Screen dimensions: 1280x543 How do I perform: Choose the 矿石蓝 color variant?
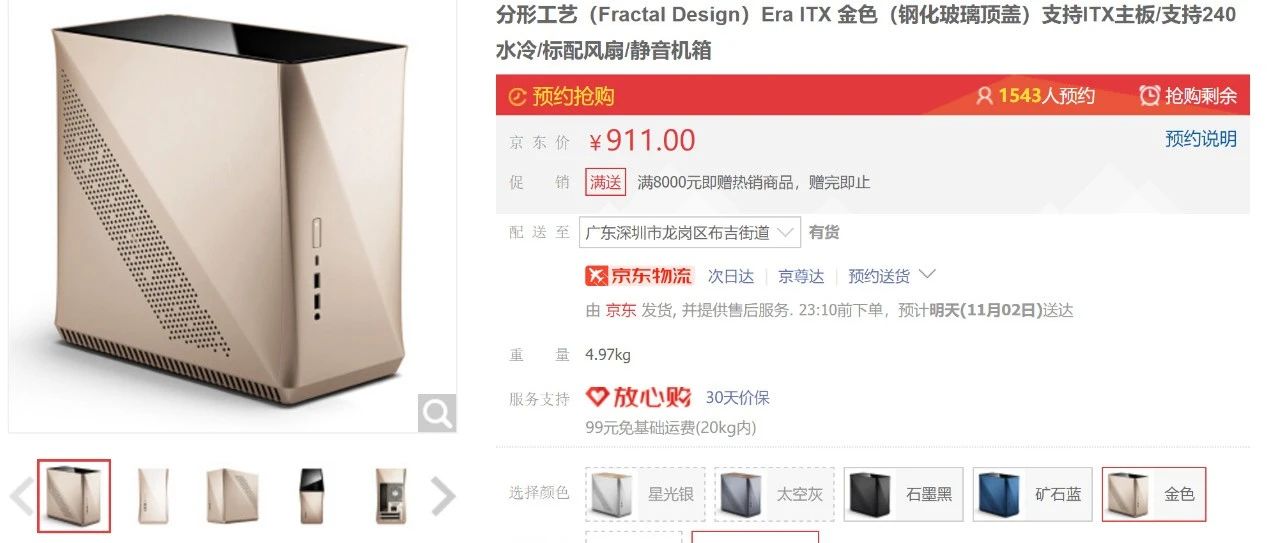(x=1032, y=494)
